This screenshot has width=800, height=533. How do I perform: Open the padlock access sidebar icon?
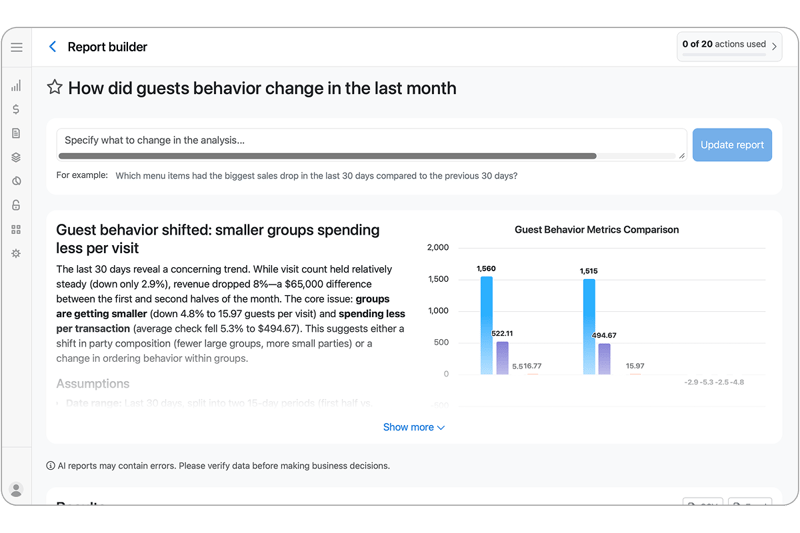coord(16,205)
